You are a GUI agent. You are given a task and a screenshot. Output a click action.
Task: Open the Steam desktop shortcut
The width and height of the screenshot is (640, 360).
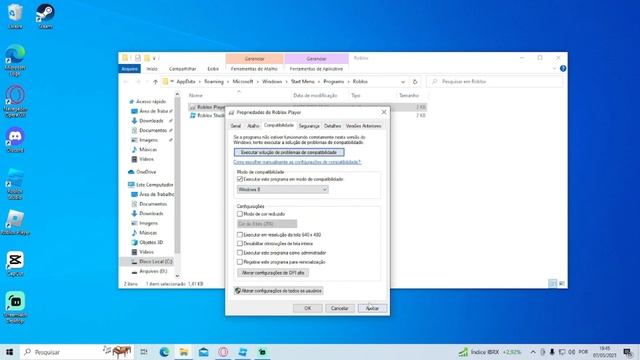pyautogui.click(x=45, y=16)
